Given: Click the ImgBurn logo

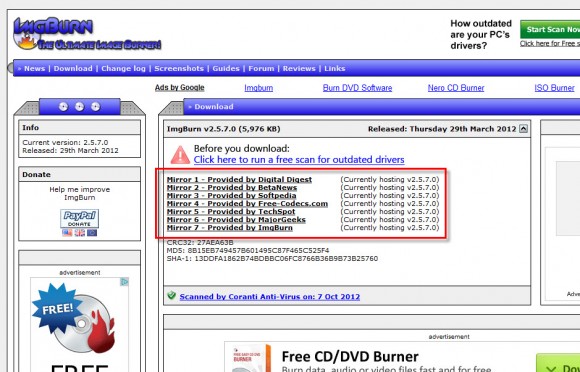Looking at the screenshot, I should (x=87, y=34).
